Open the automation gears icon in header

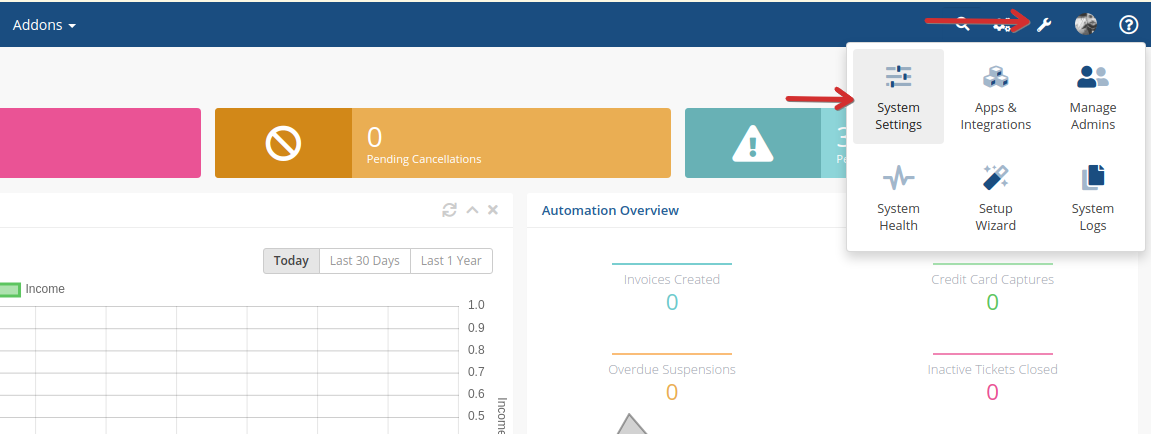point(1002,25)
